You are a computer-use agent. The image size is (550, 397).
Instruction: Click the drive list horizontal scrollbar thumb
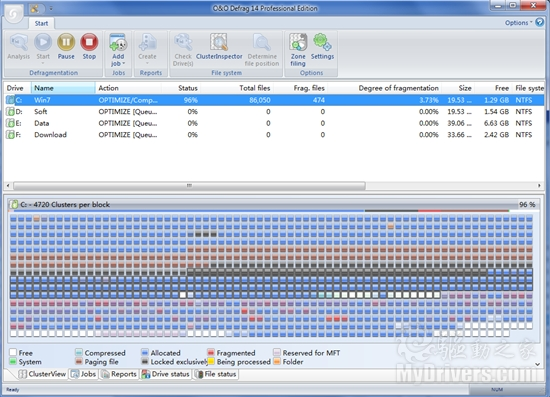pos(189,186)
